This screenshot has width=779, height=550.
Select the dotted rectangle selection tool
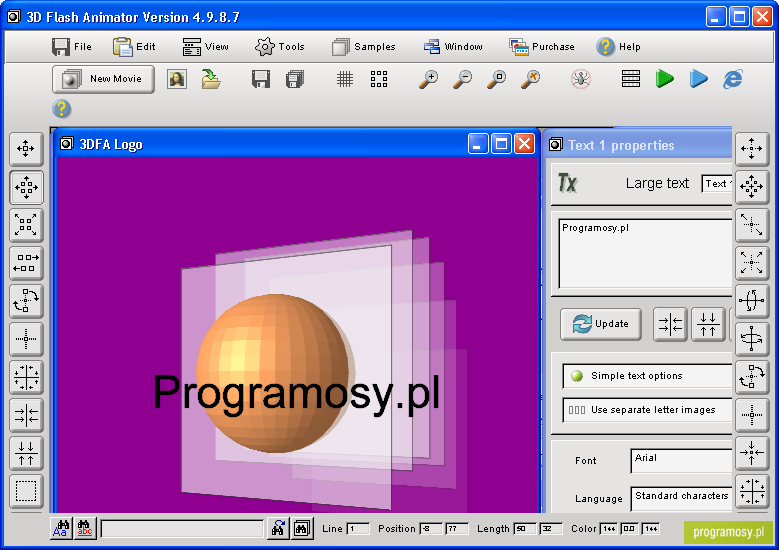[26, 491]
